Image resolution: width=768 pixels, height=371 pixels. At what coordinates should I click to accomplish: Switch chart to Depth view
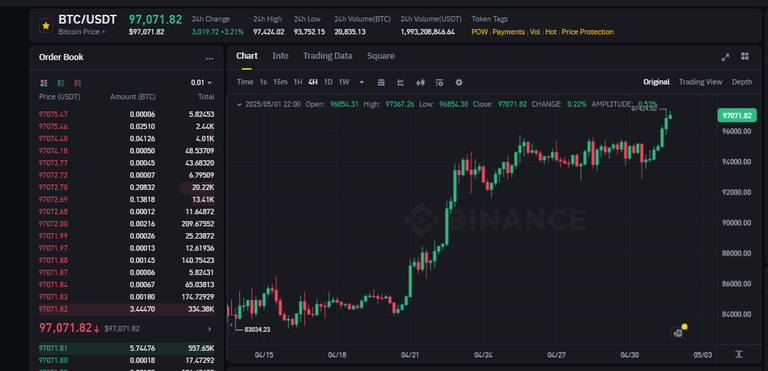coord(742,82)
